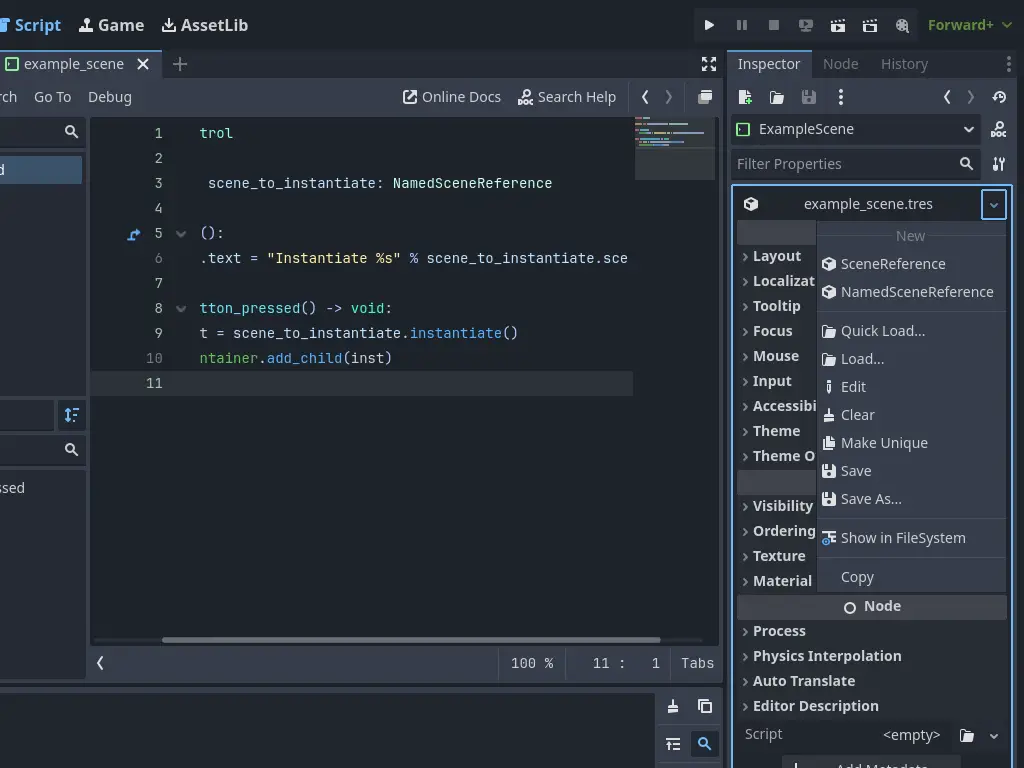Image resolution: width=1024 pixels, height=768 pixels.
Task: Run the project with the play icon
Action: tap(709, 25)
